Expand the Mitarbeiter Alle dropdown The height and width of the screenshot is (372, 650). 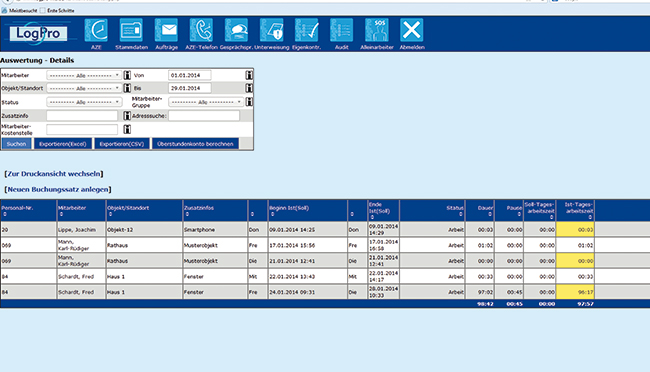(84, 75)
